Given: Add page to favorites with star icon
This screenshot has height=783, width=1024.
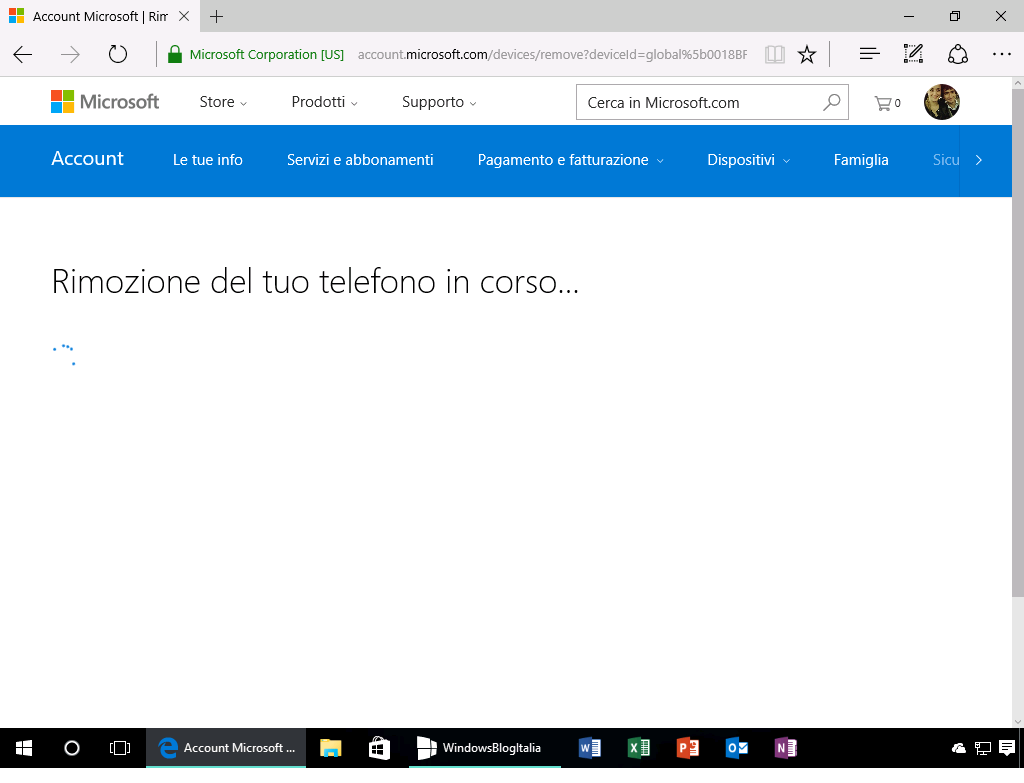Looking at the screenshot, I should [x=807, y=54].
